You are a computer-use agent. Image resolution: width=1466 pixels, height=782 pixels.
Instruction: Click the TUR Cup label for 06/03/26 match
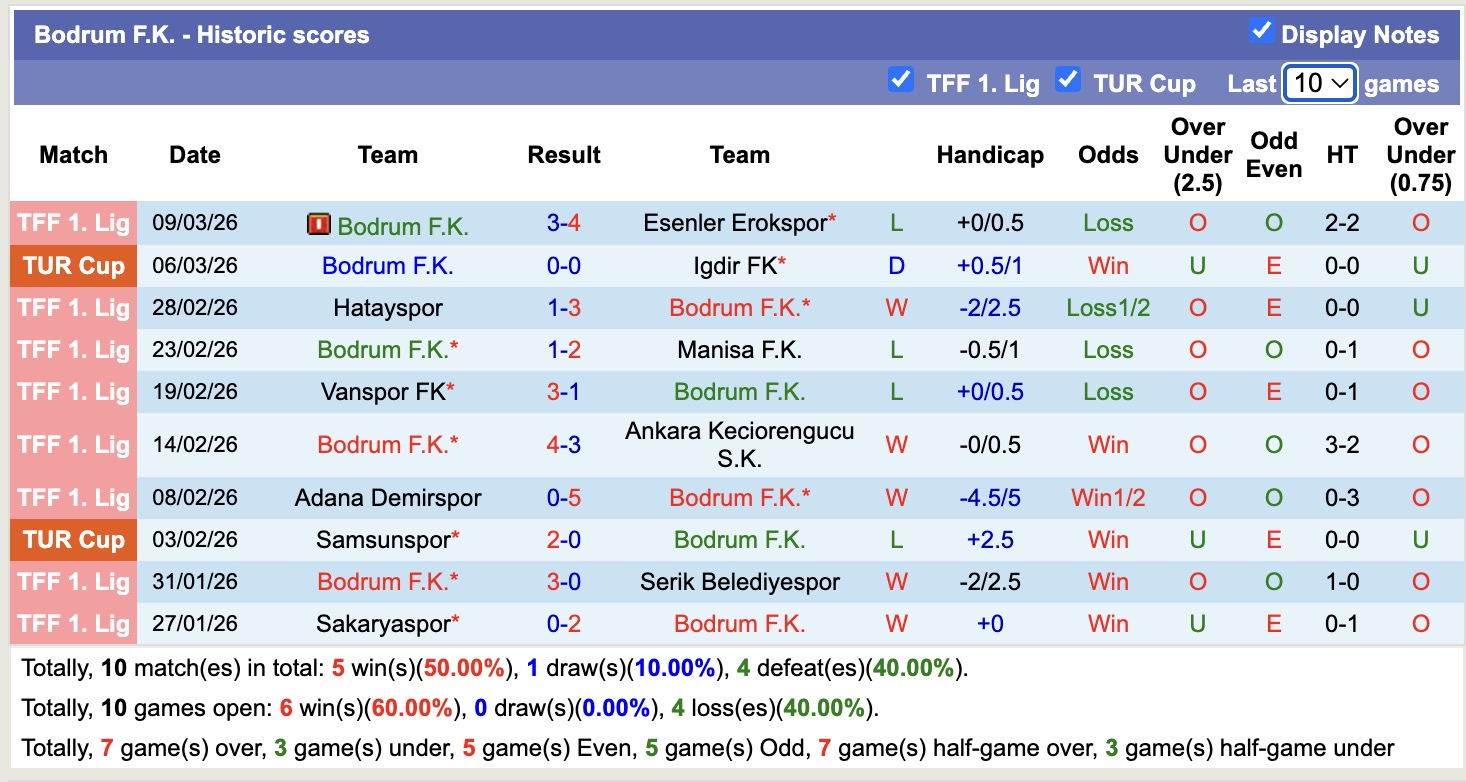[74, 266]
